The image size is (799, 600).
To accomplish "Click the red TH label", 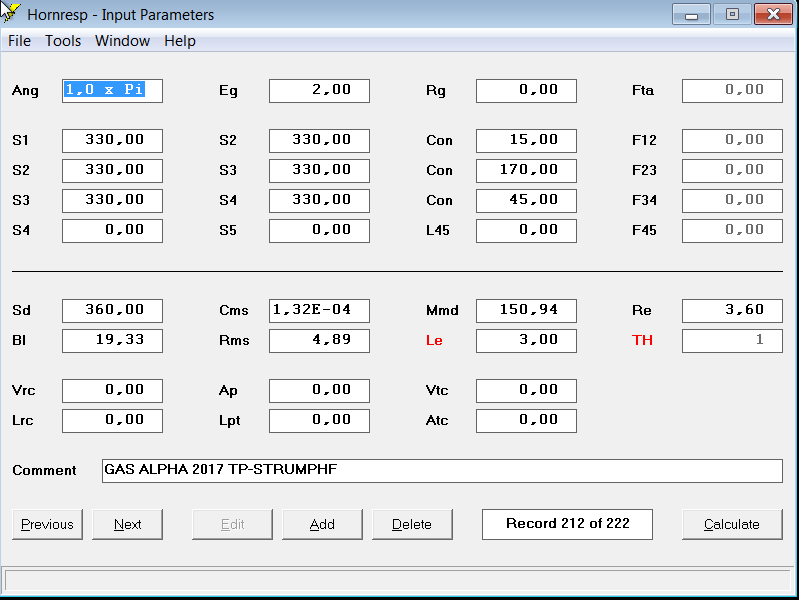I will [642, 341].
